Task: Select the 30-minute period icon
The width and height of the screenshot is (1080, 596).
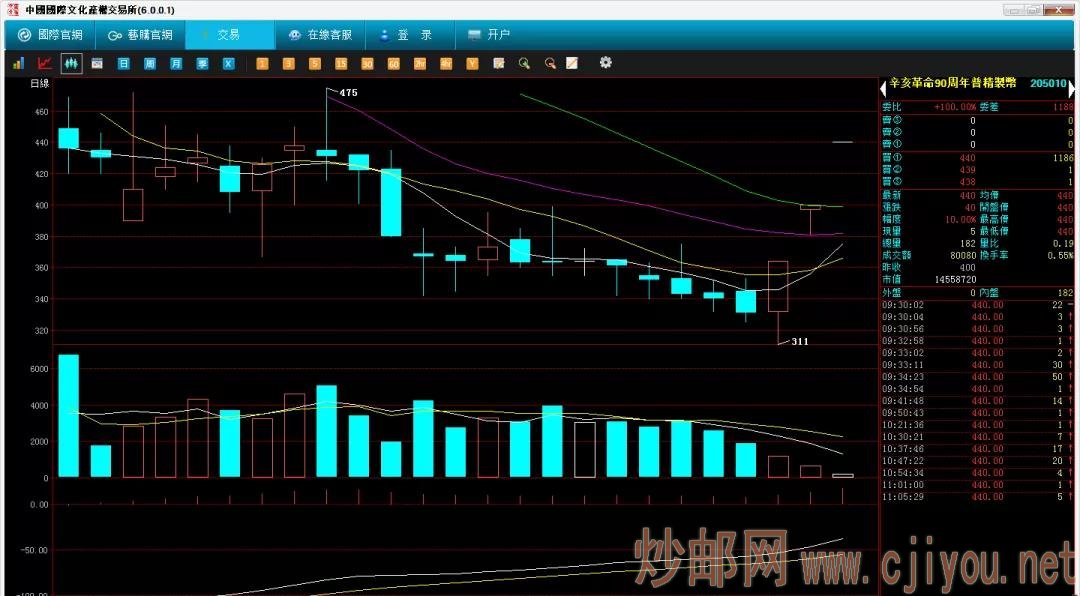Action: click(367, 63)
